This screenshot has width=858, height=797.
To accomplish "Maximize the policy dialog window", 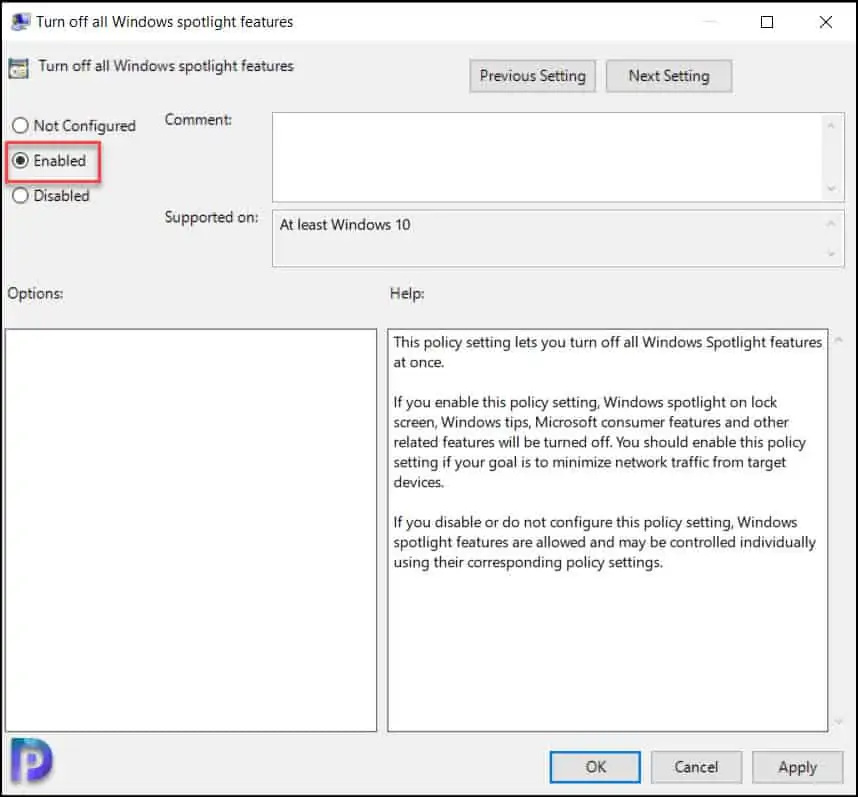I will click(x=767, y=22).
